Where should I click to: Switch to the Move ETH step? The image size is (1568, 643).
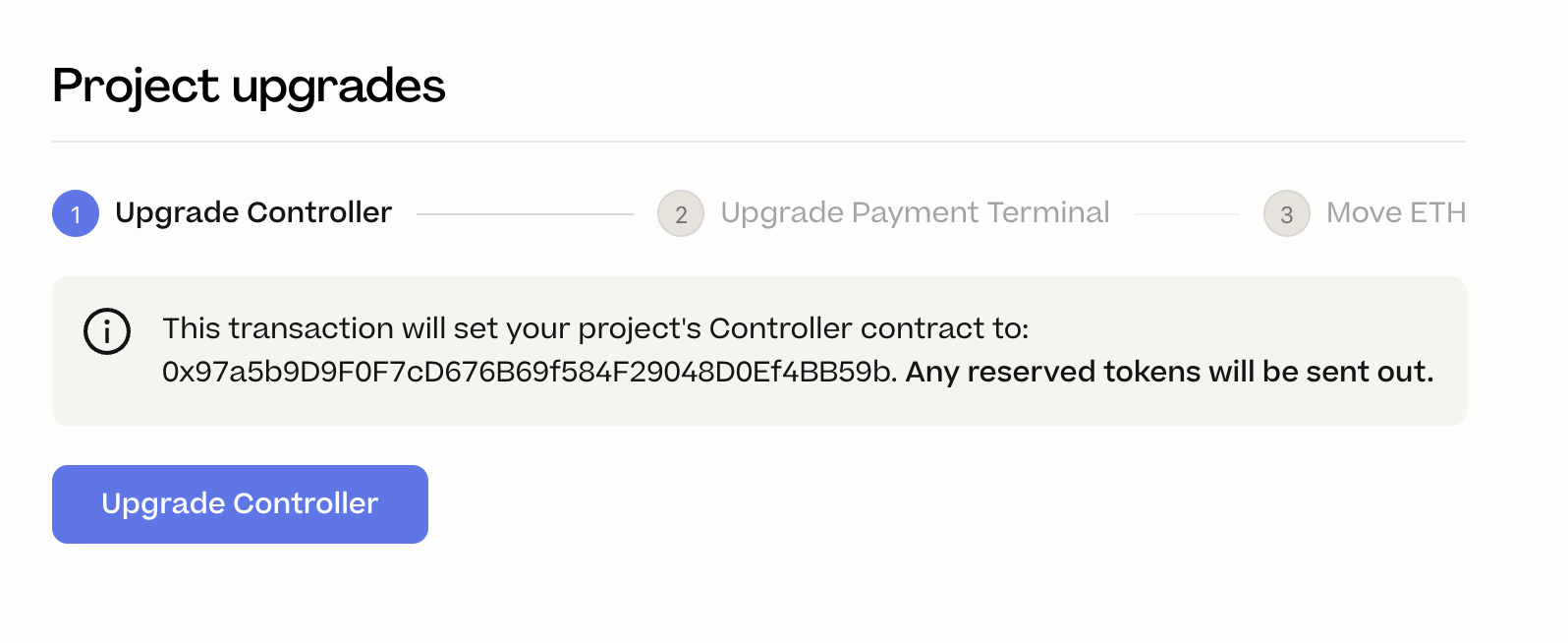[1395, 212]
